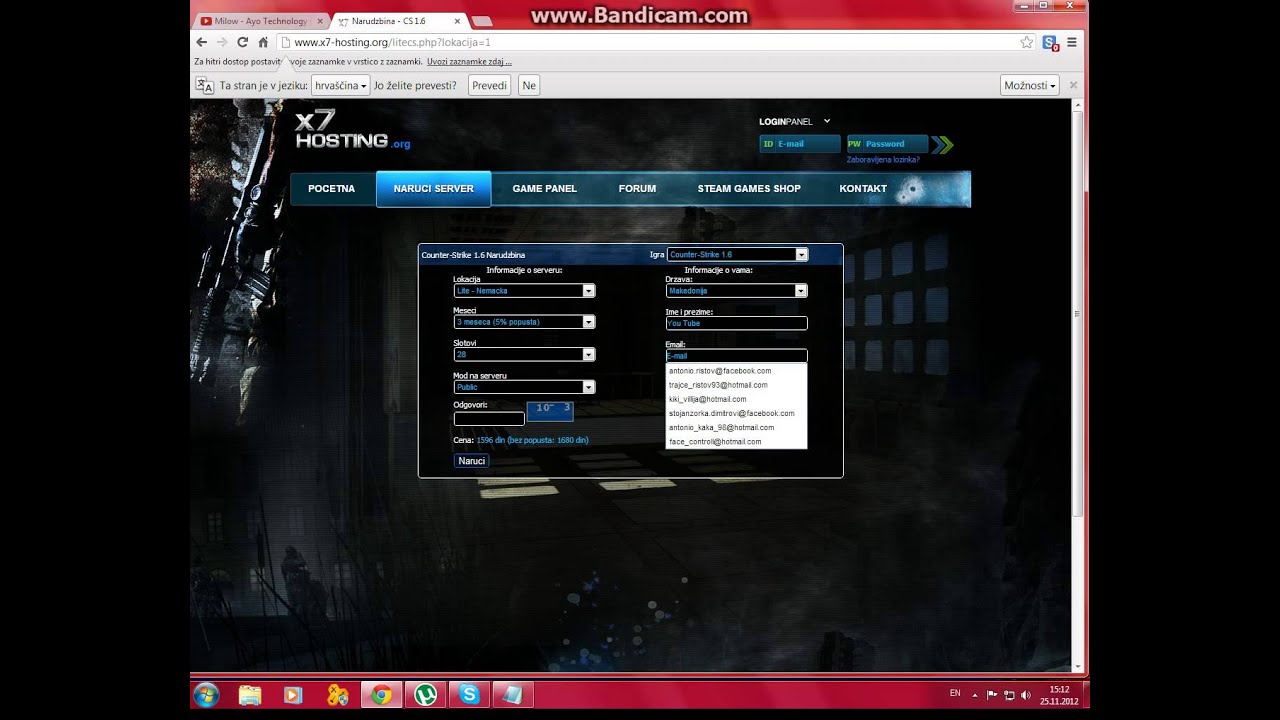This screenshot has width=1280, height=720.
Task: Bookmark this page with the star icon
Action: [1026, 42]
